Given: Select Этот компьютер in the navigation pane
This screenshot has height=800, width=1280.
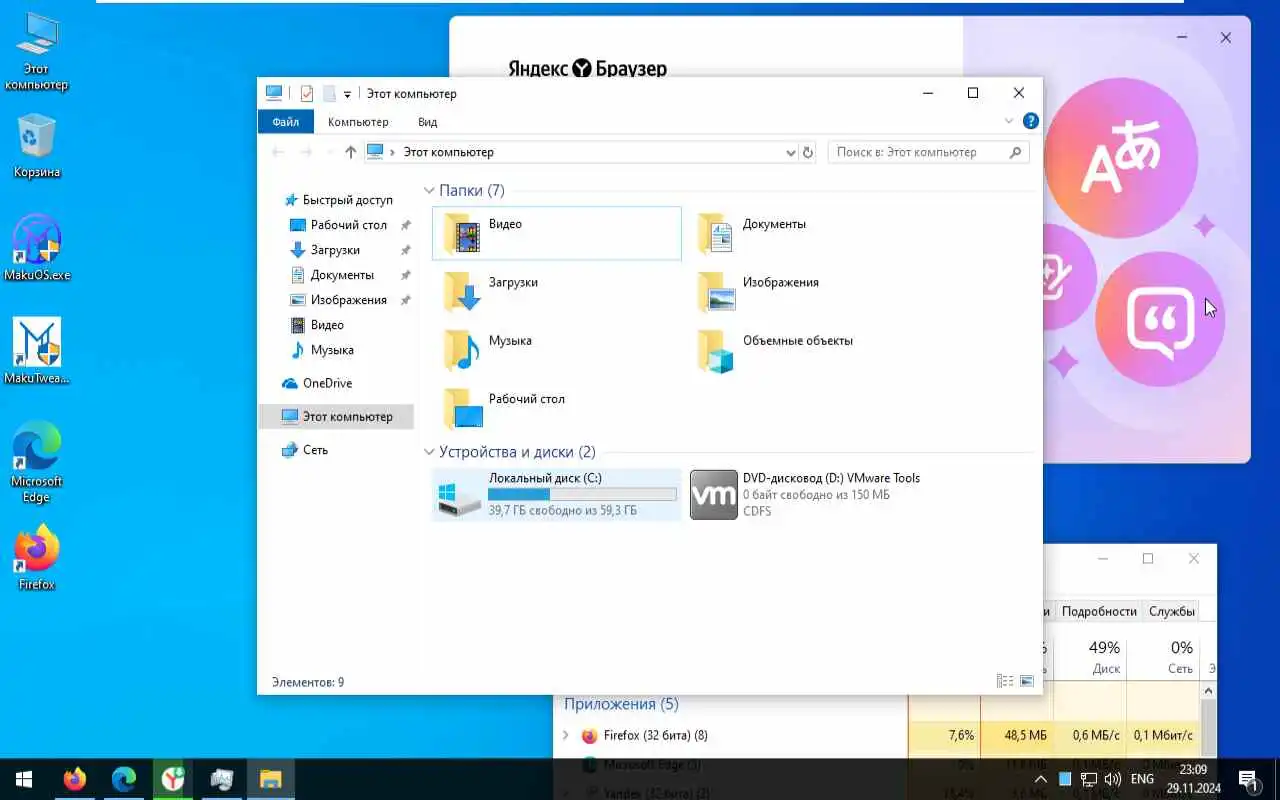Looking at the screenshot, I should (336, 416).
